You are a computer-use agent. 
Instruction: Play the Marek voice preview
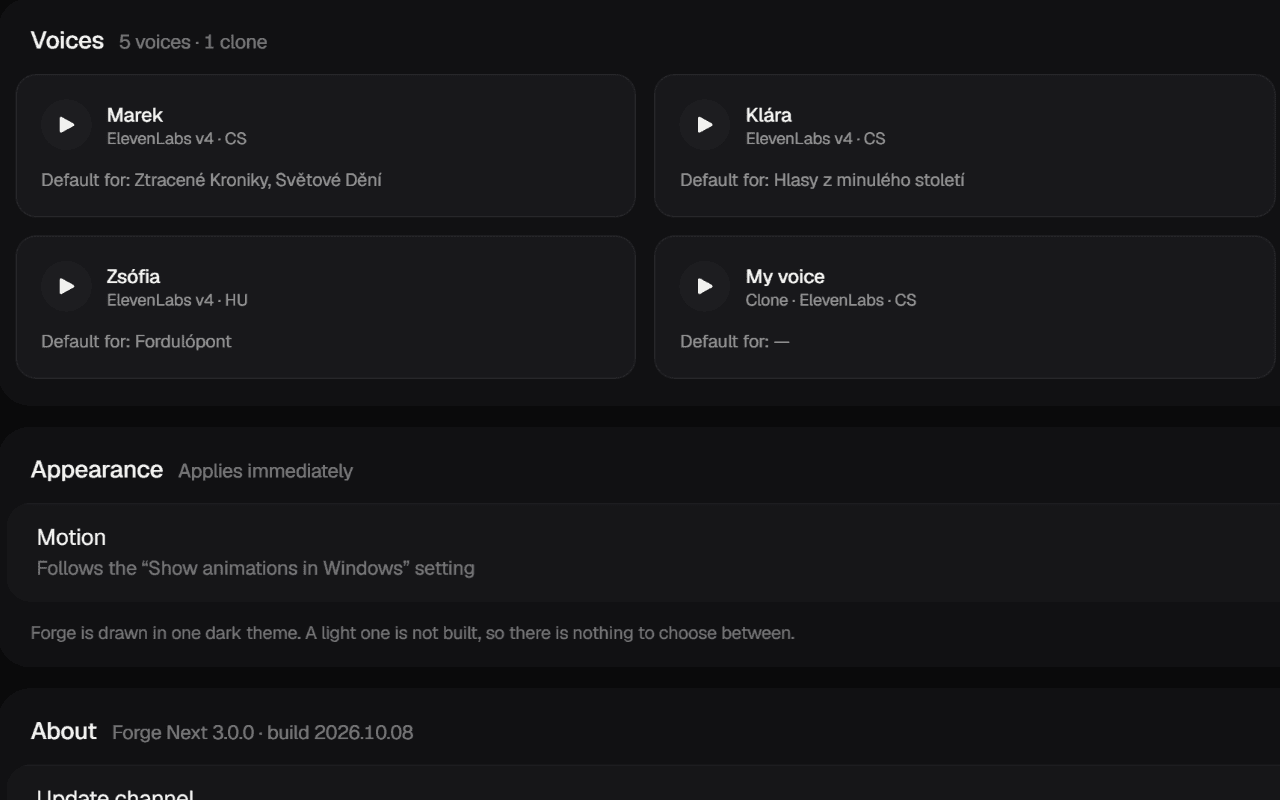[66, 125]
